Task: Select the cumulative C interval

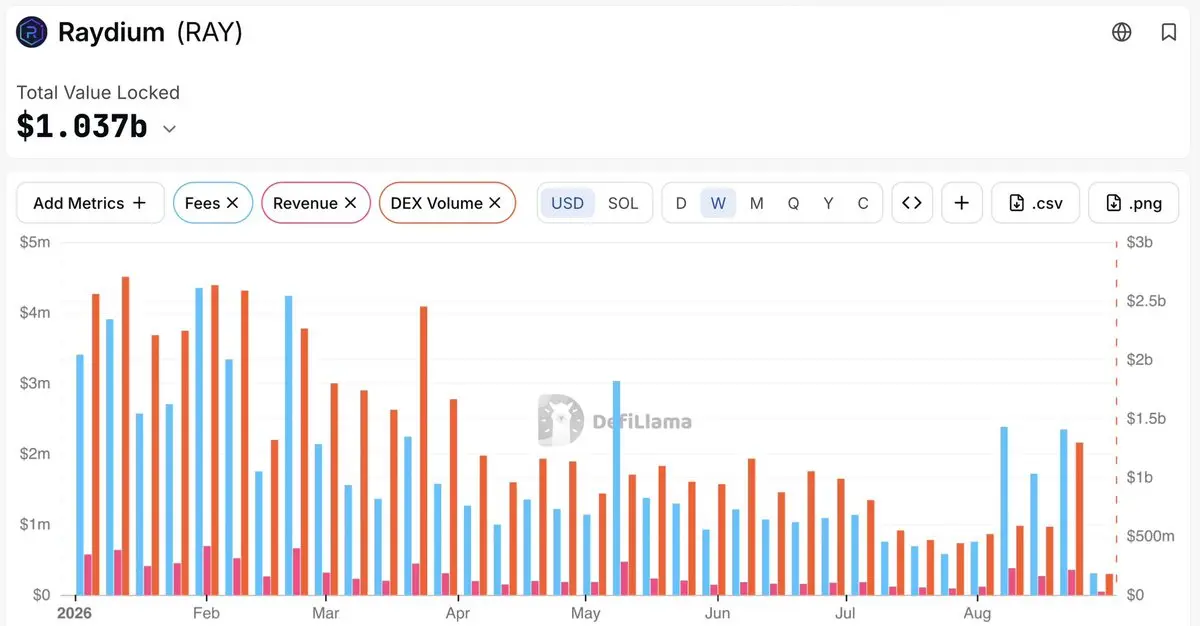Action: (x=863, y=203)
